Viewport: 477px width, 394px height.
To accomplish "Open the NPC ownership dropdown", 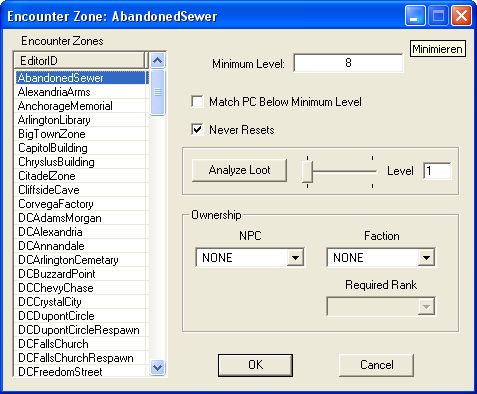I will coord(250,257).
